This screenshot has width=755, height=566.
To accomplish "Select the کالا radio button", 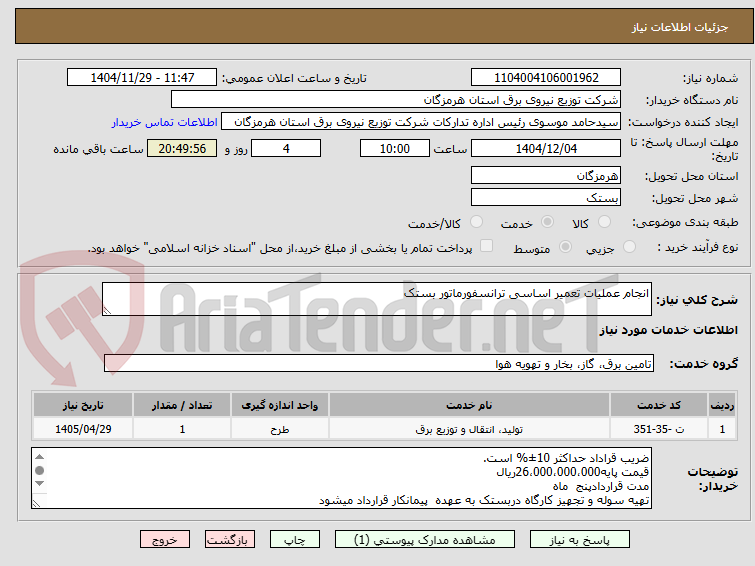I will [604, 222].
